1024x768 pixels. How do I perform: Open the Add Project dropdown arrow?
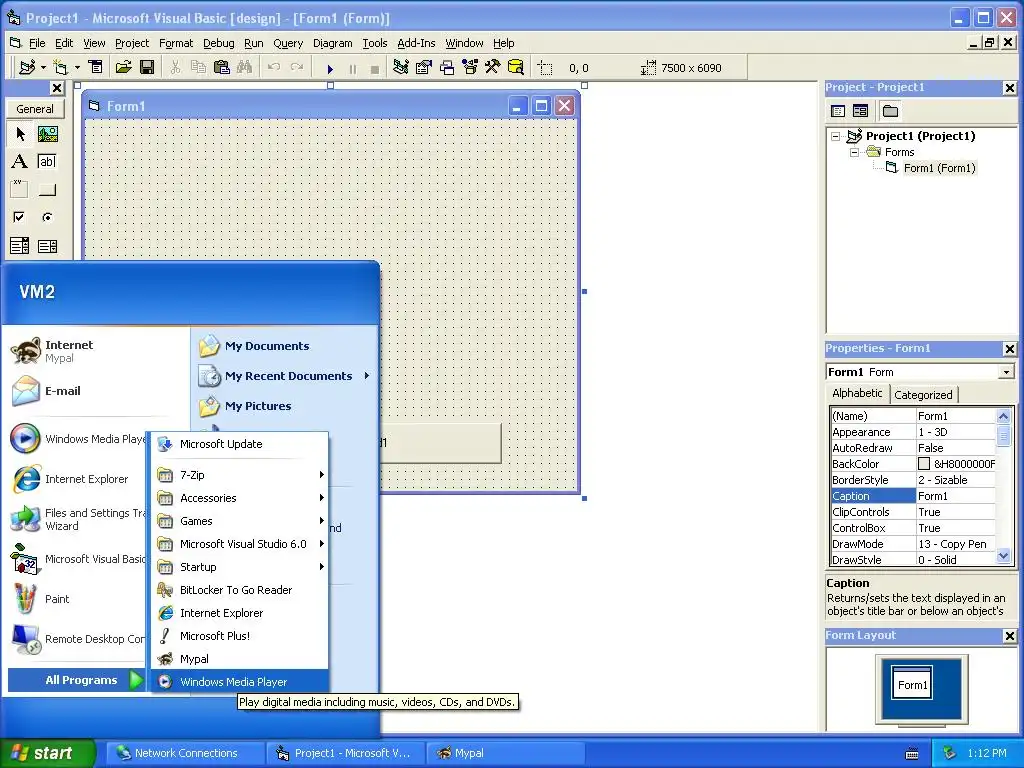[43, 67]
